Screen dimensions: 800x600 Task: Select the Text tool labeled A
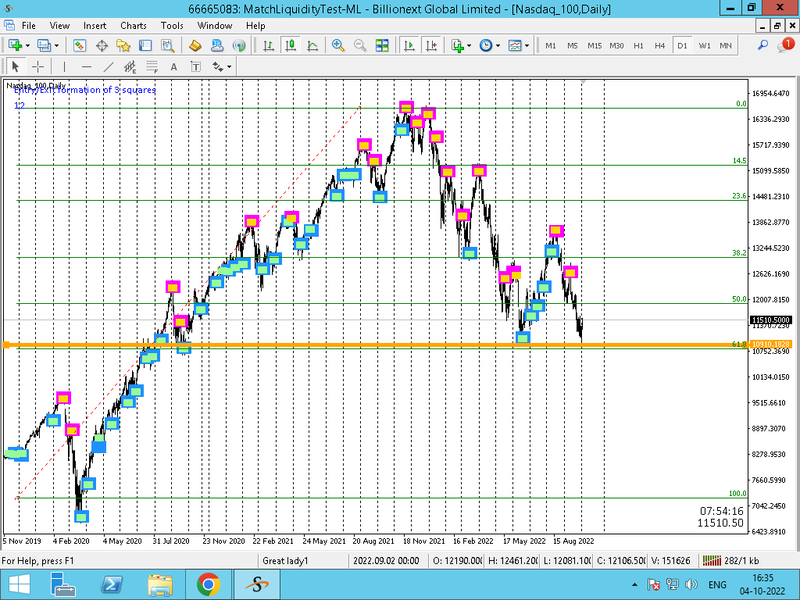pyautogui.click(x=174, y=67)
